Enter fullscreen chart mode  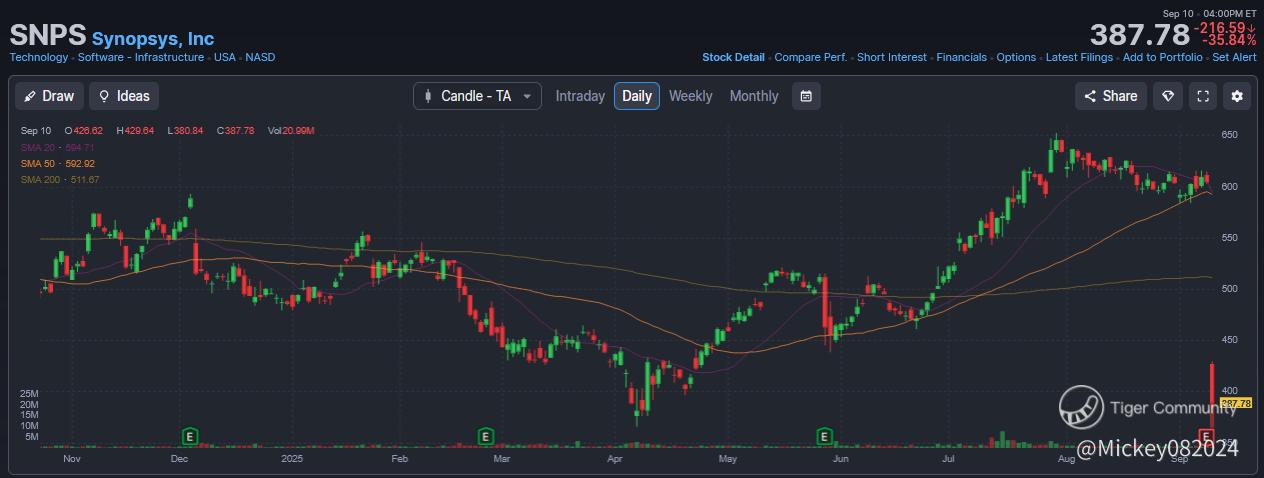pyautogui.click(x=1203, y=96)
